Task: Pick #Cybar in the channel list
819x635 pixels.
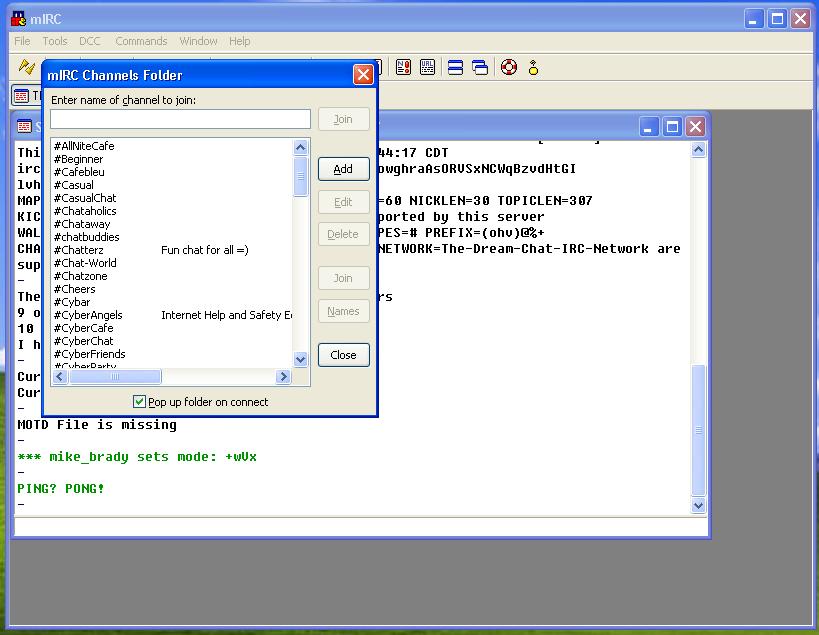Action: coord(72,302)
